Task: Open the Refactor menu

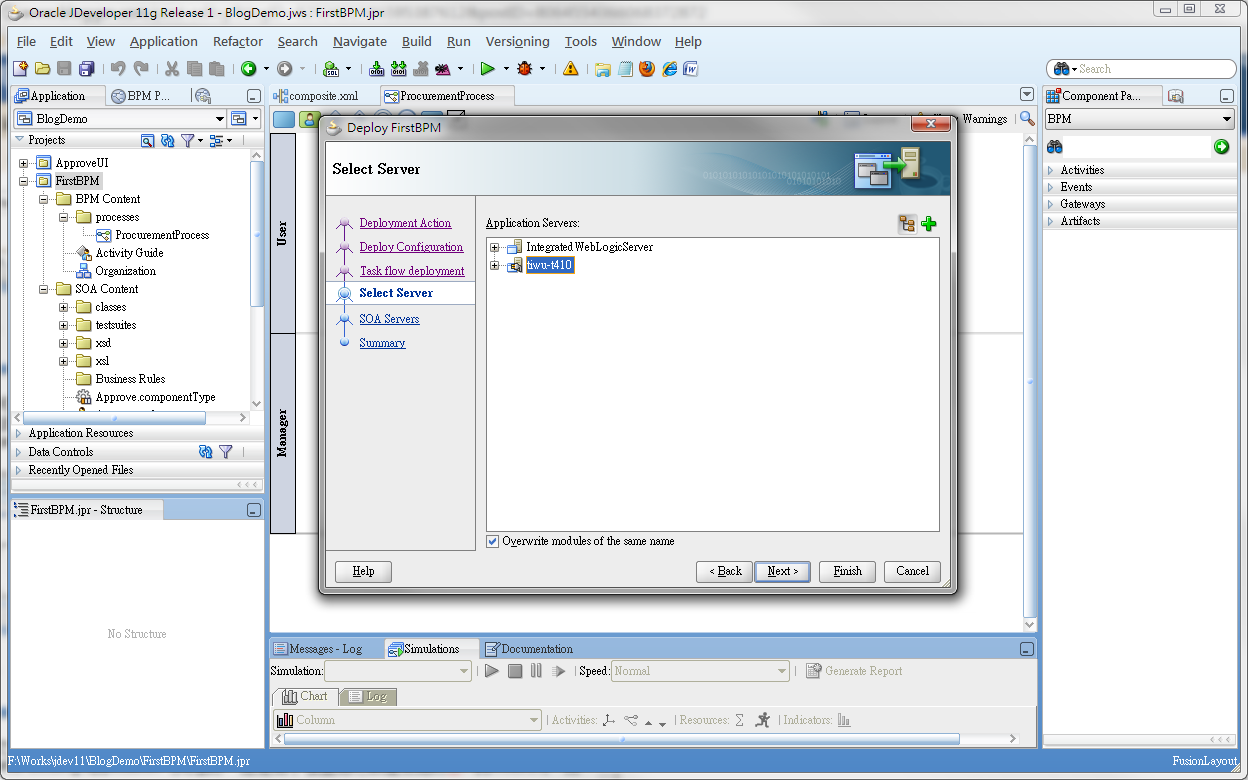Action: pyautogui.click(x=238, y=41)
